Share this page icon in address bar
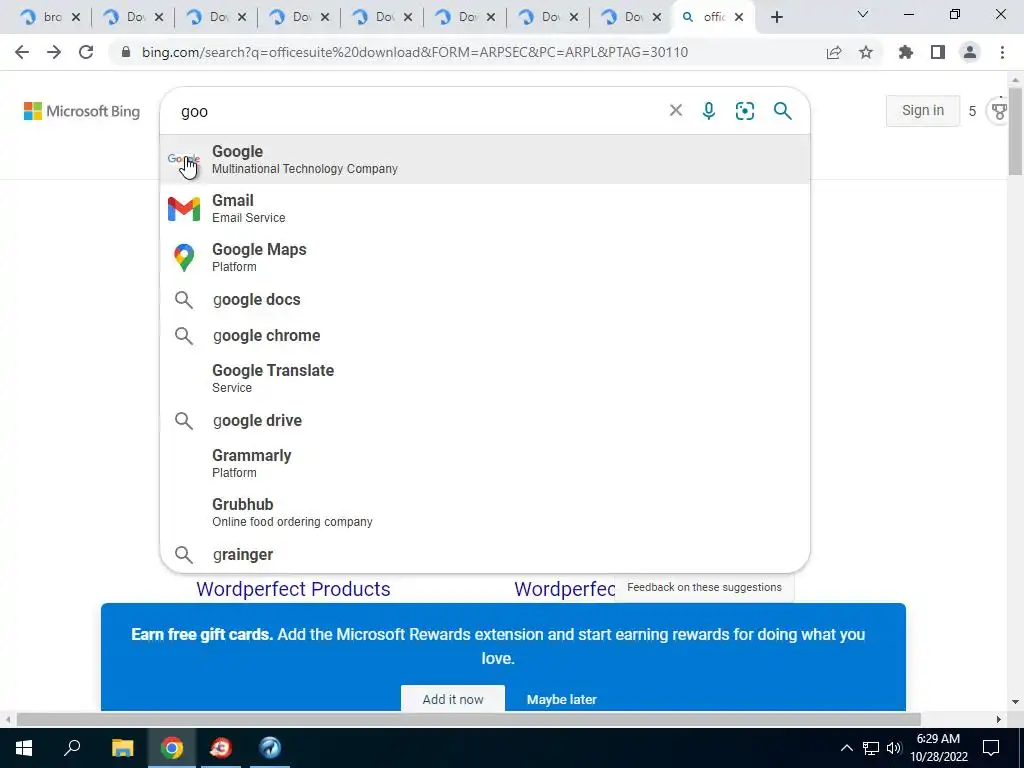This screenshot has height=768, width=1024. coord(834,52)
